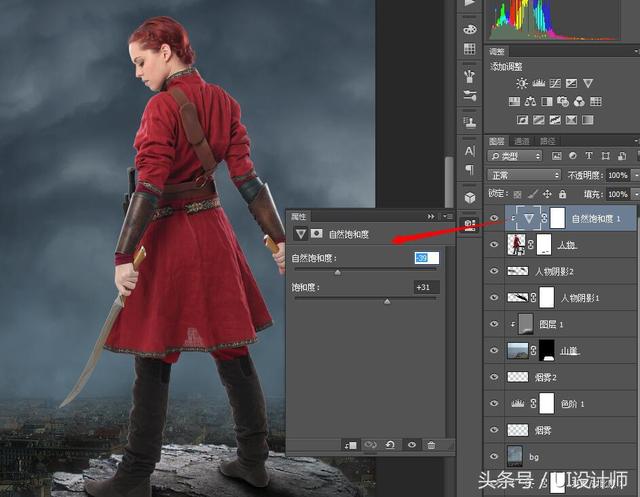The width and height of the screenshot is (640, 497).
Task: Open the 正常 blend mode dropdown
Action: [x=524, y=175]
